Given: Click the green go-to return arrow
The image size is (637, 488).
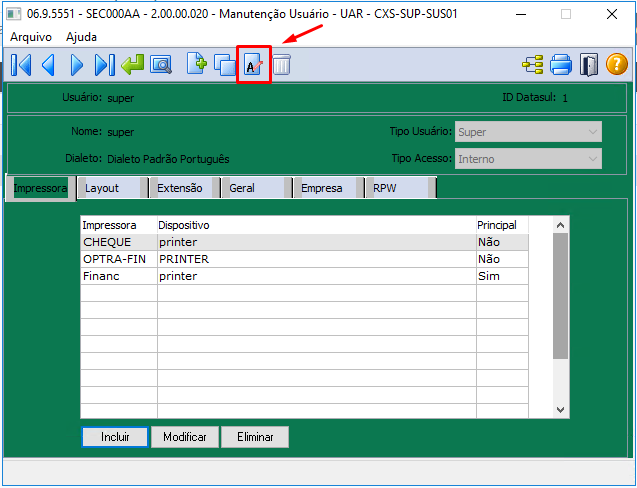Looking at the screenshot, I should pos(132,65).
